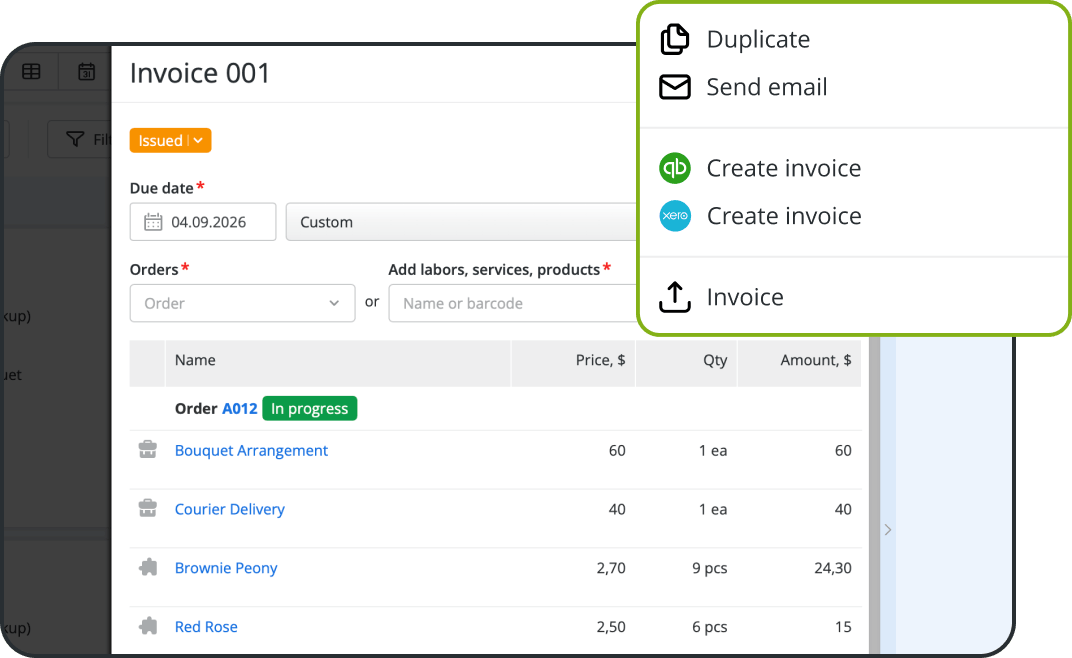
Task: Open the Custom due date term dropdown
Action: click(461, 222)
